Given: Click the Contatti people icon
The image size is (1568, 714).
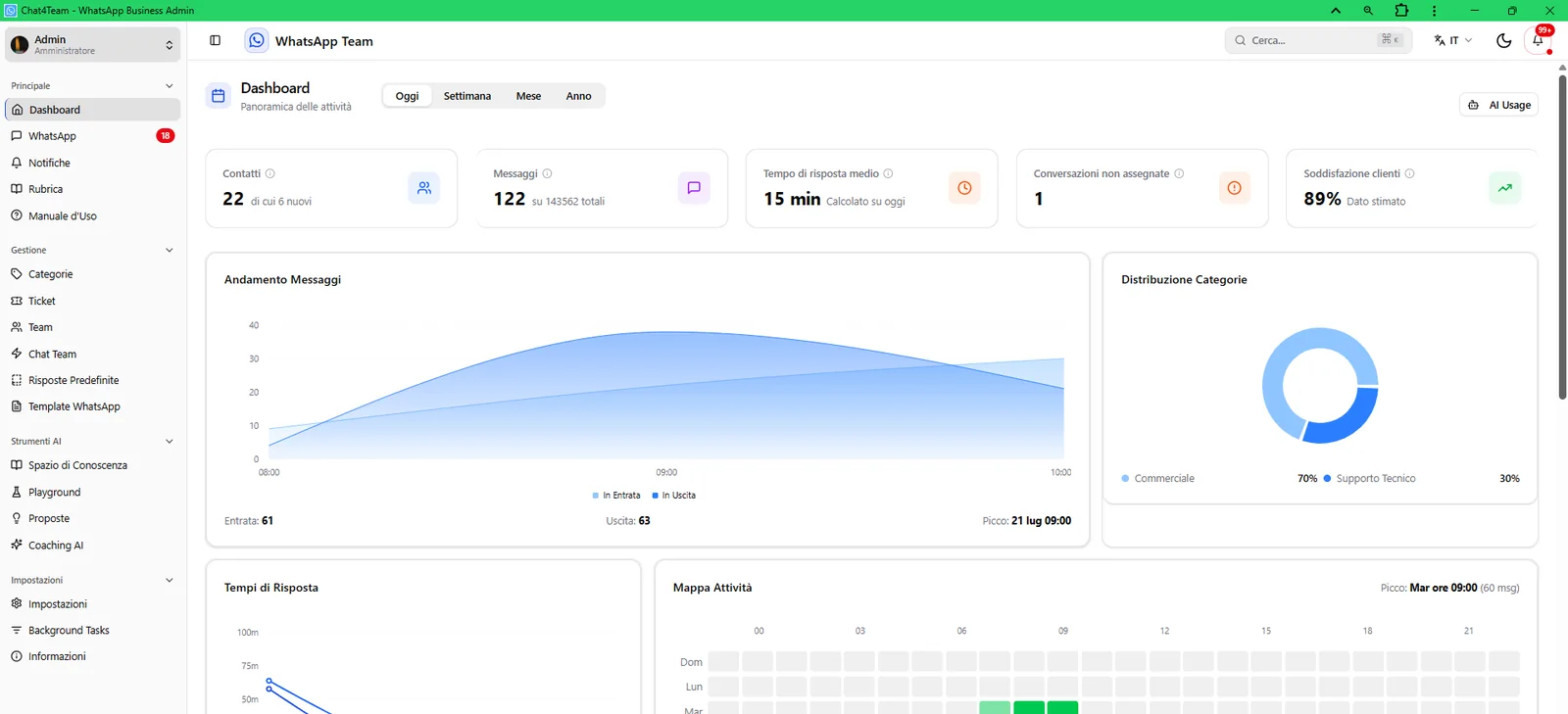Looking at the screenshot, I should point(424,188).
